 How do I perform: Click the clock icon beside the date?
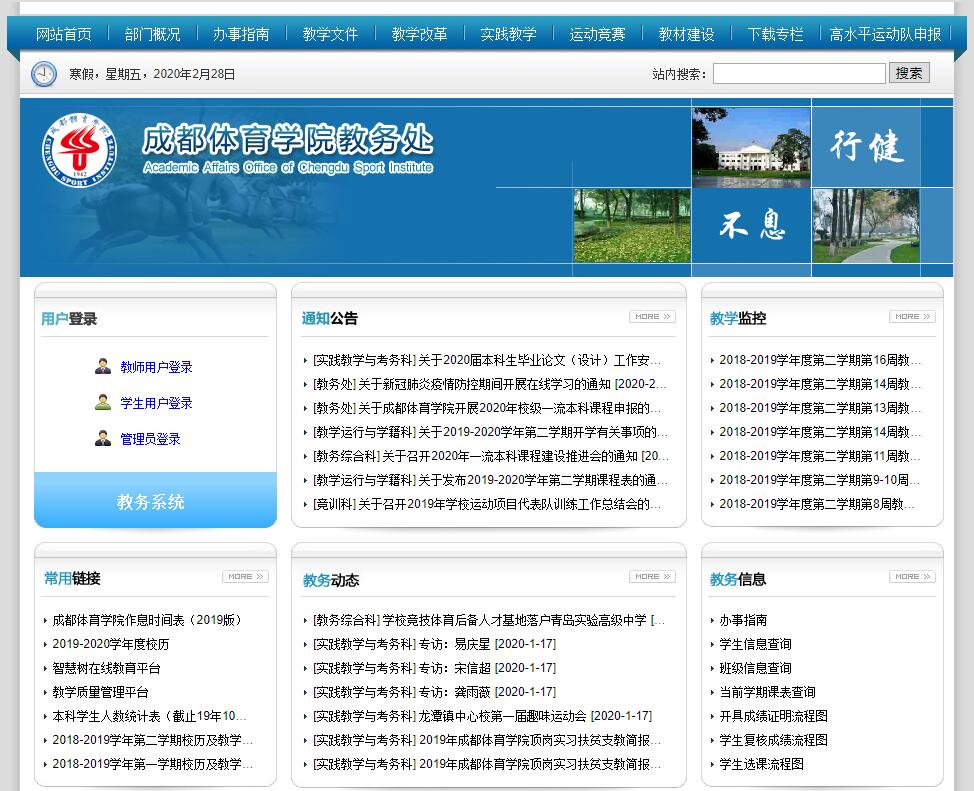point(44,74)
